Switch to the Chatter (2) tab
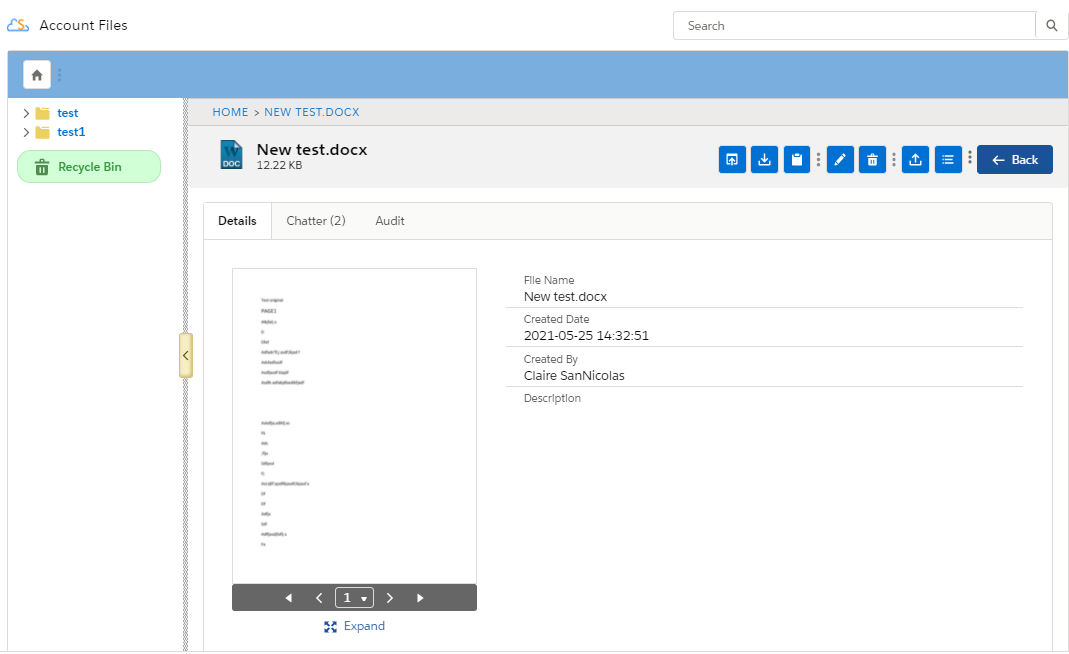This screenshot has width=1069, height=654. (315, 221)
